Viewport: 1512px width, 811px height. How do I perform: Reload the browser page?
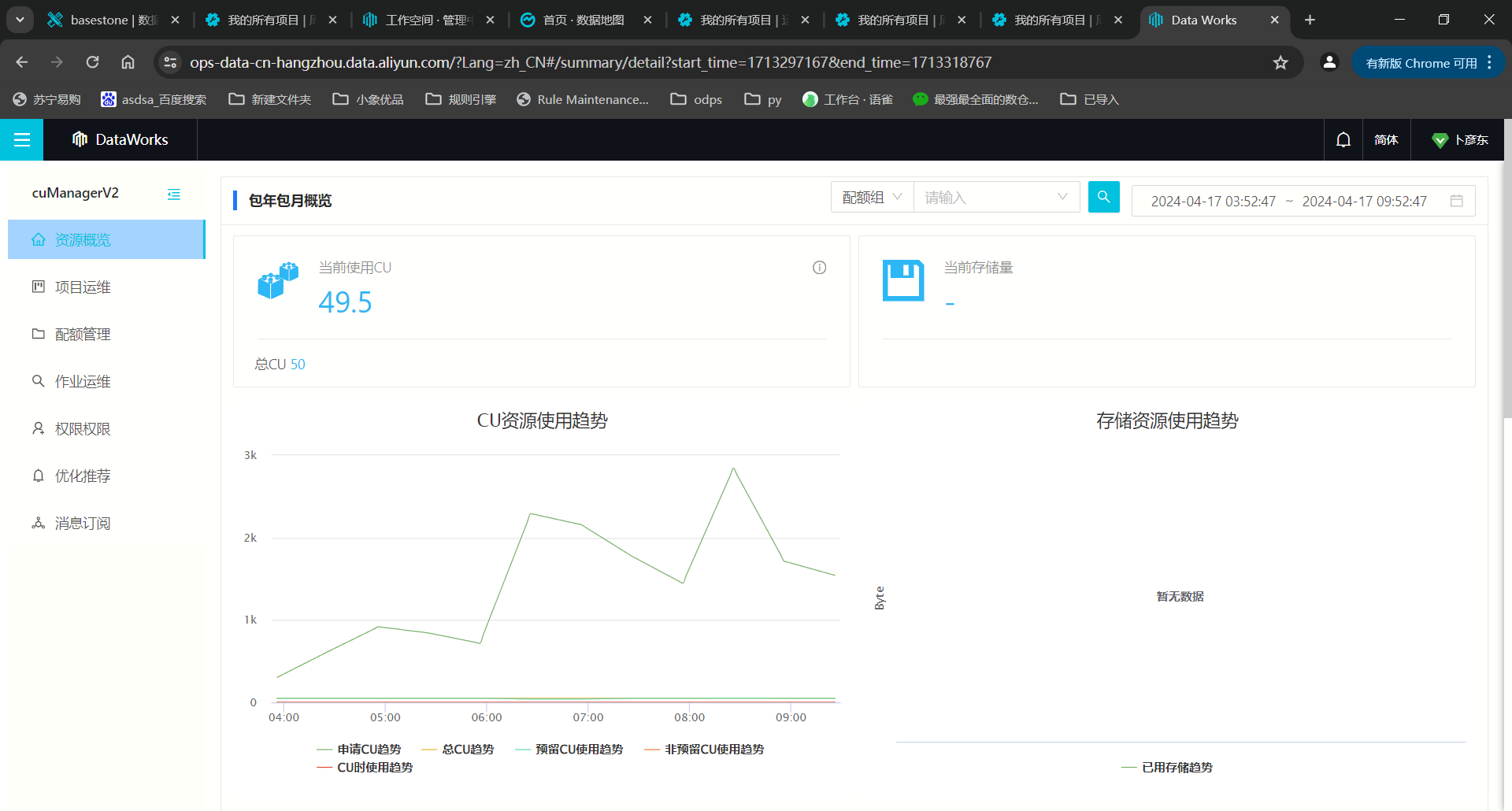[92, 62]
